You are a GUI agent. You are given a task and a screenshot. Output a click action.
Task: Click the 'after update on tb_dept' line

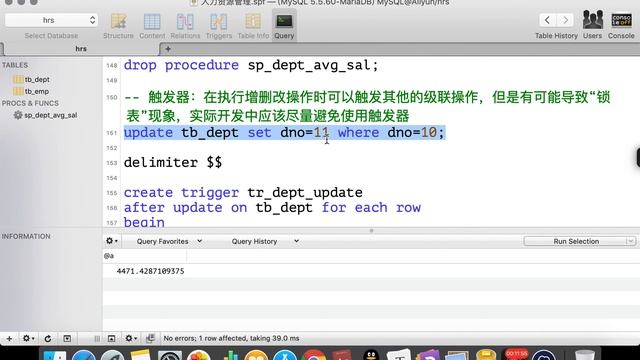click(x=272, y=208)
